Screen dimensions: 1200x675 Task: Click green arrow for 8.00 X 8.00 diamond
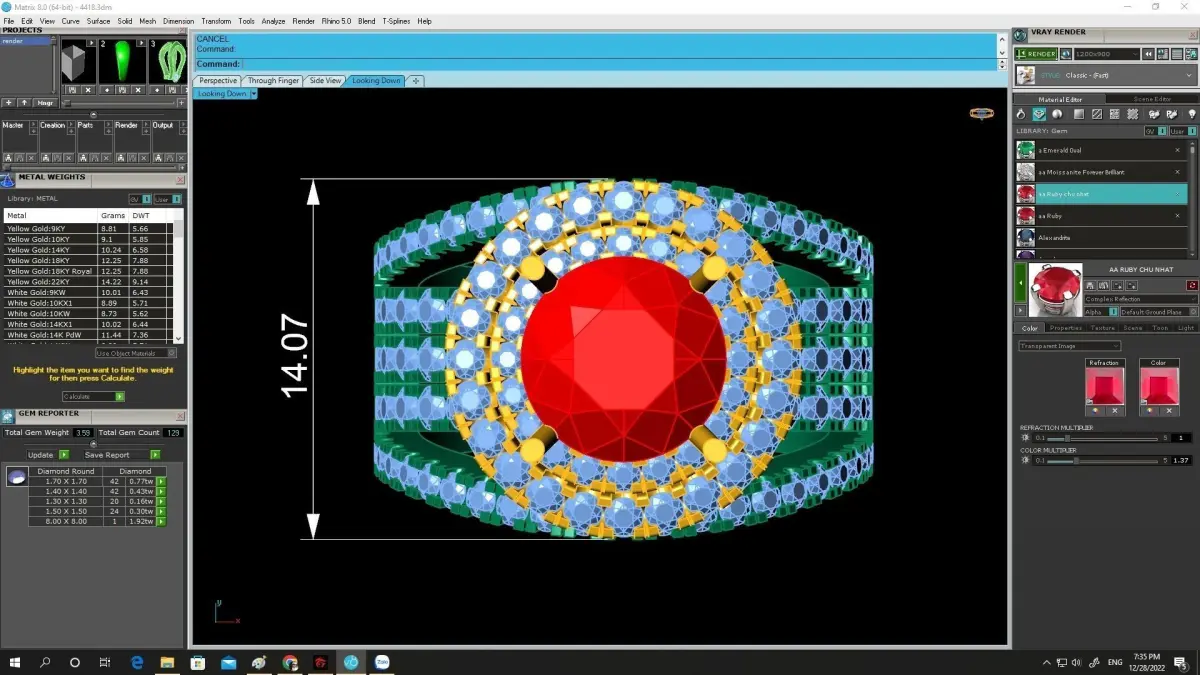click(x=160, y=521)
